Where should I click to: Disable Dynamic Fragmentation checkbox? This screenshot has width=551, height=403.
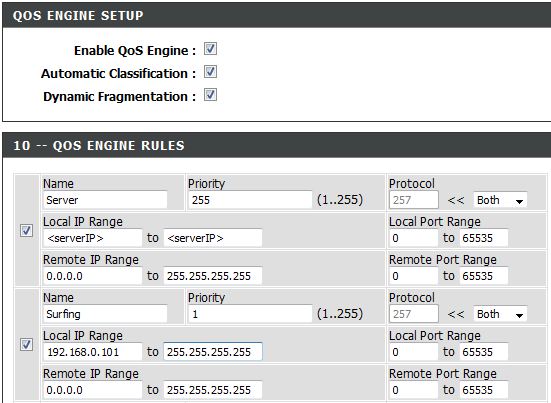(210, 95)
